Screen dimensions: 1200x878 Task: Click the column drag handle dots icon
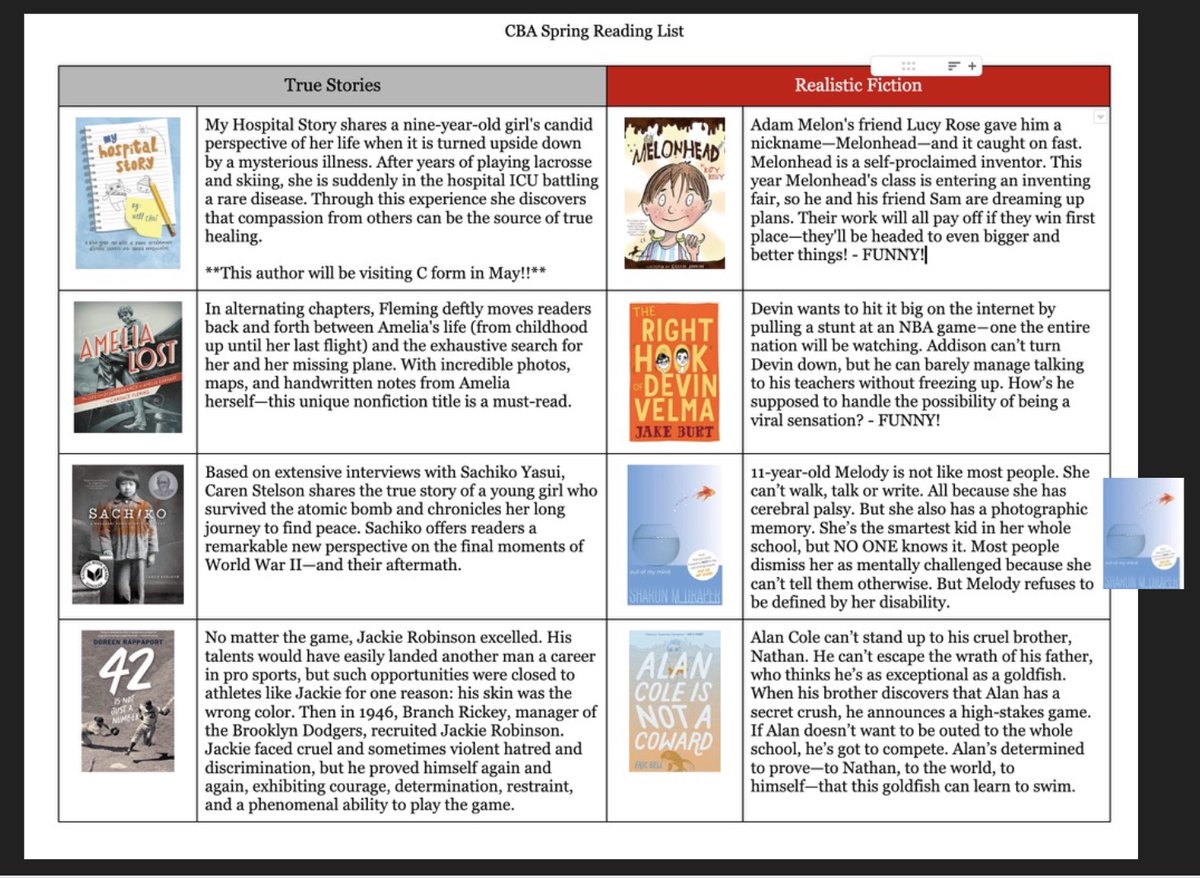click(908, 65)
